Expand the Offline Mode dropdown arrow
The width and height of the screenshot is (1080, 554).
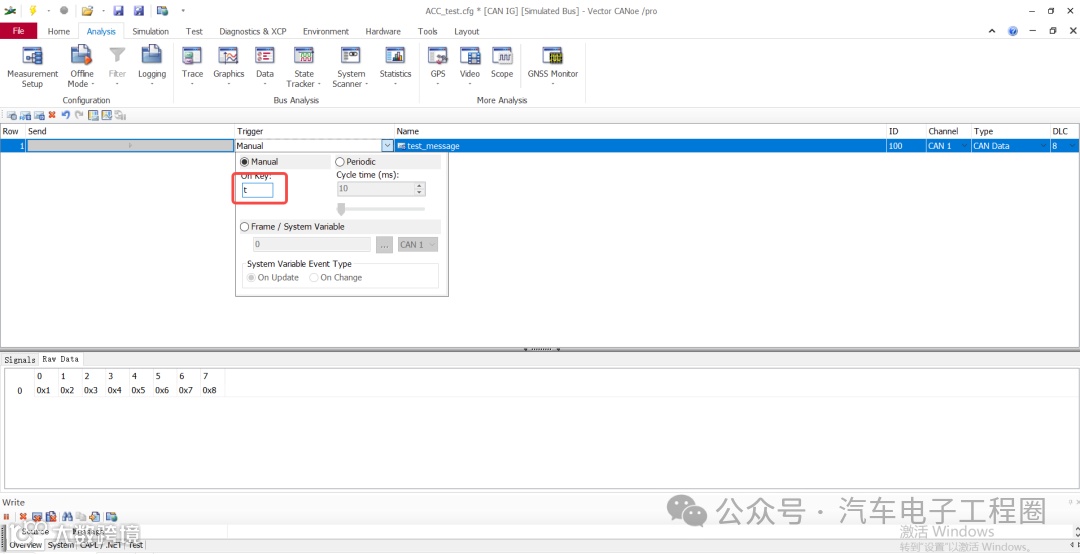[x=93, y=85]
